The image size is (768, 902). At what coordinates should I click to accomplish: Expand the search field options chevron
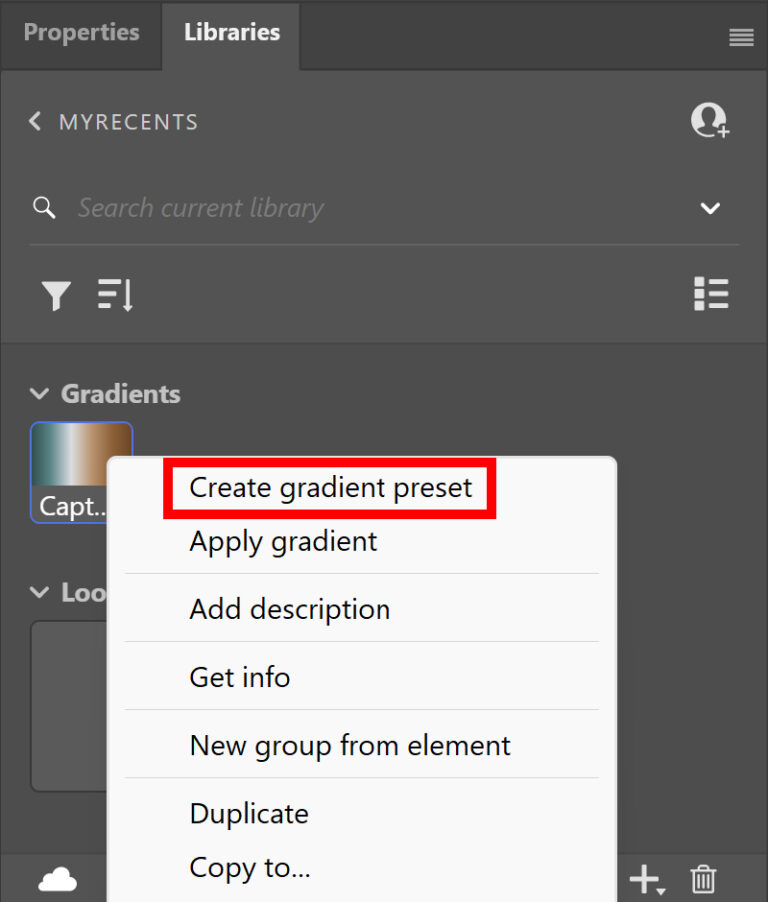point(710,208)
